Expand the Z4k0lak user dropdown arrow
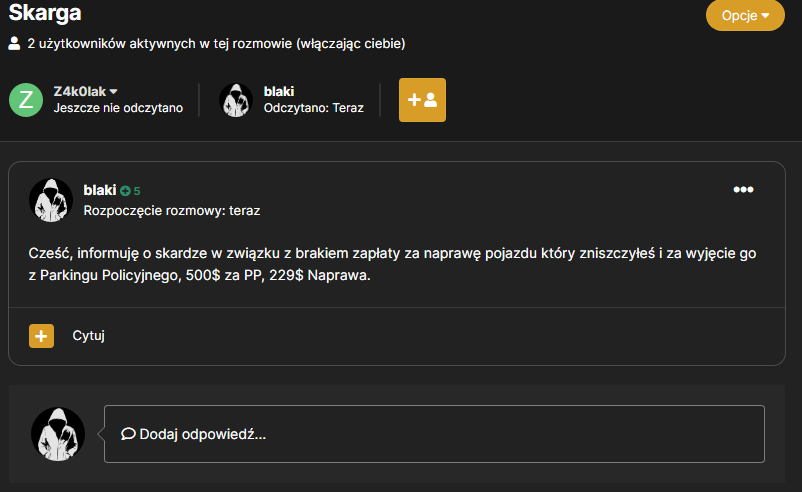Viewport: 802px width, 492px height. [114, 92]
